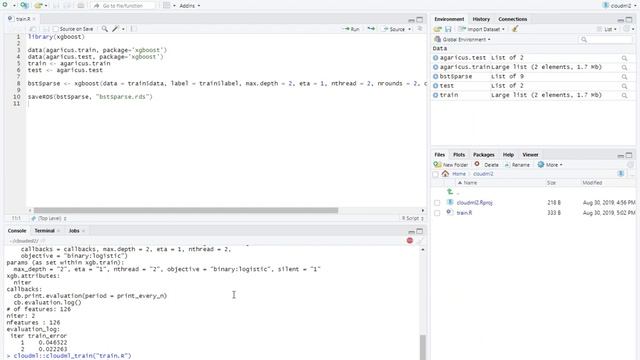This screenshot has height=360, width=640.
Task: Expand the train object
Action: (x=436, y=95)
